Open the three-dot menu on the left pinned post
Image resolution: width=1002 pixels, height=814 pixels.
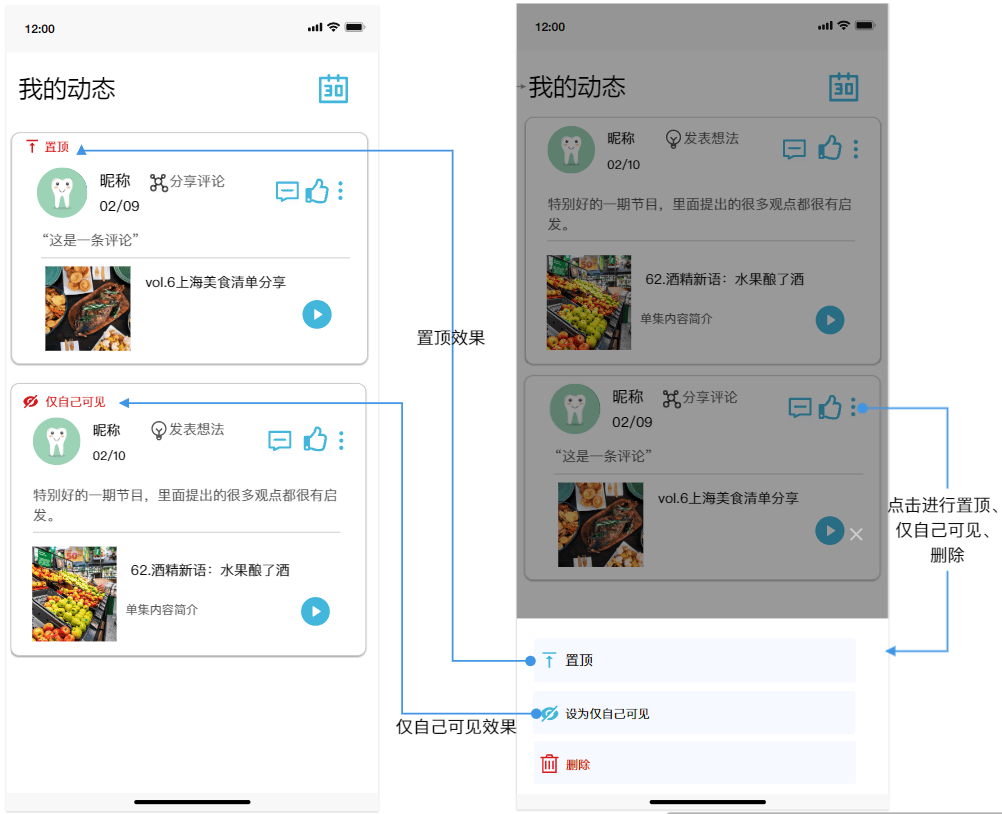coord(341,191)
